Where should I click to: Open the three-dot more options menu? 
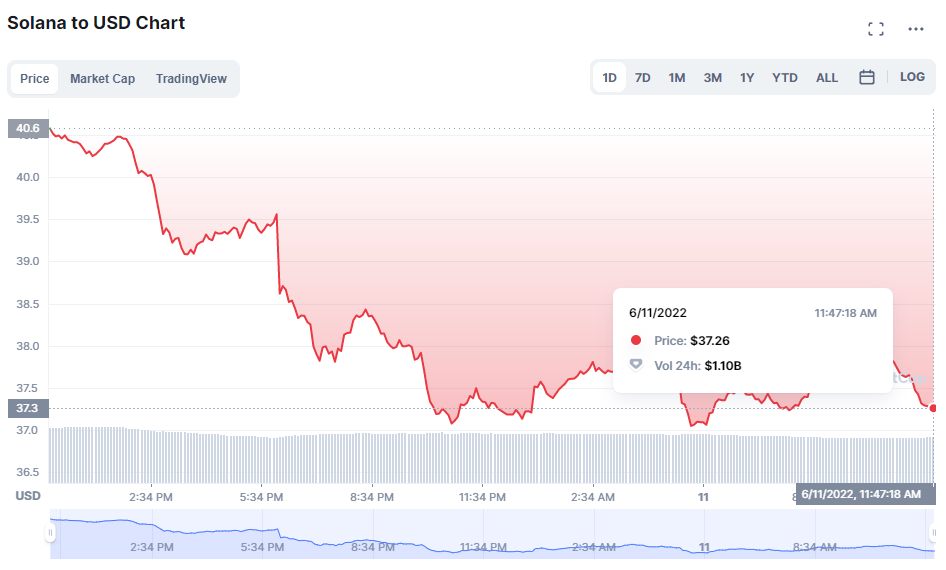[x=915, y=29]
